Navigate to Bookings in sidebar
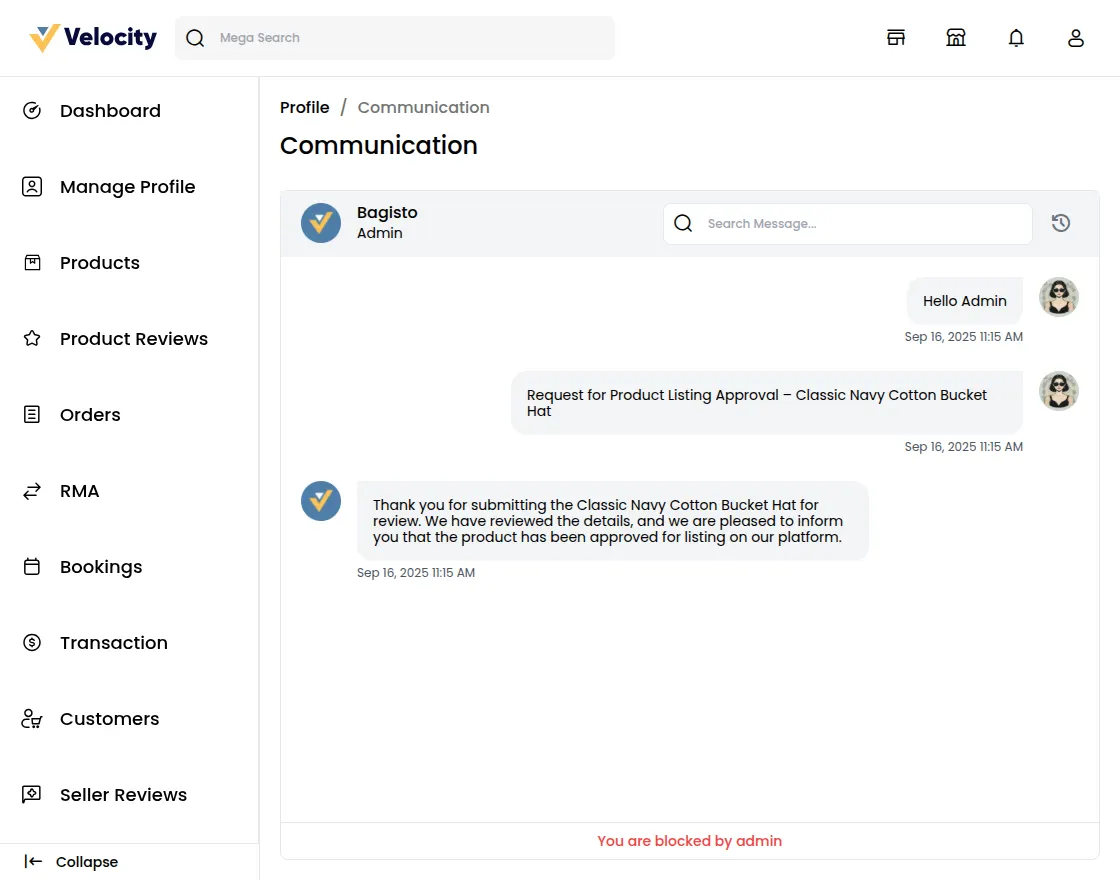The width and height of the screenshot is (1120, 880). click(x=101, y=567)
